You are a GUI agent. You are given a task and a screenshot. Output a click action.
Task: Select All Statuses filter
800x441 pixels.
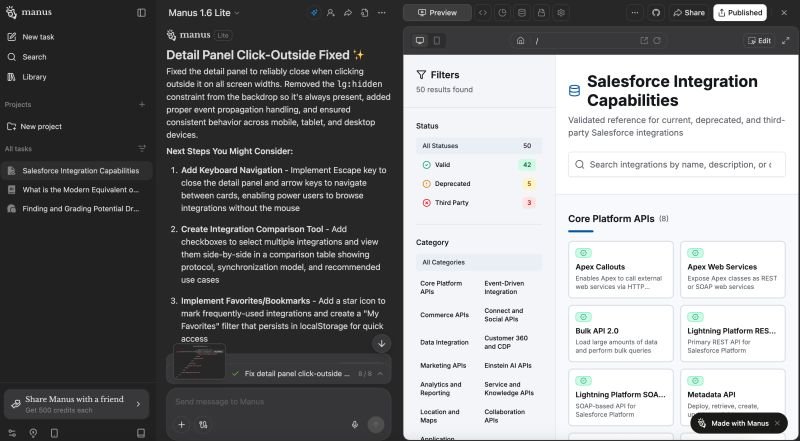[479, 146]
